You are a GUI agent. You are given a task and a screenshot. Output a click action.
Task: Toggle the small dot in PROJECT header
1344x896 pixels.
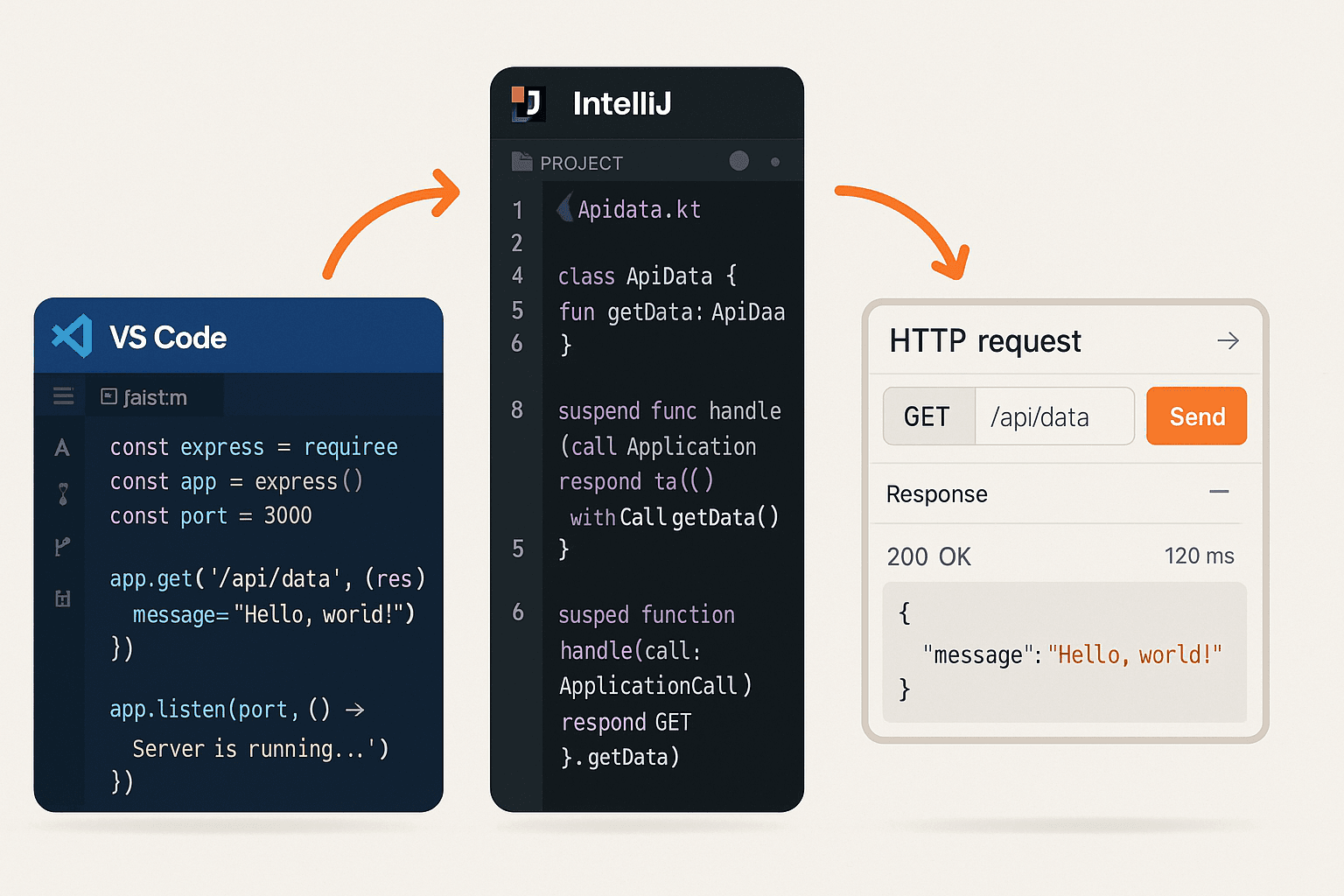[773, 162]
